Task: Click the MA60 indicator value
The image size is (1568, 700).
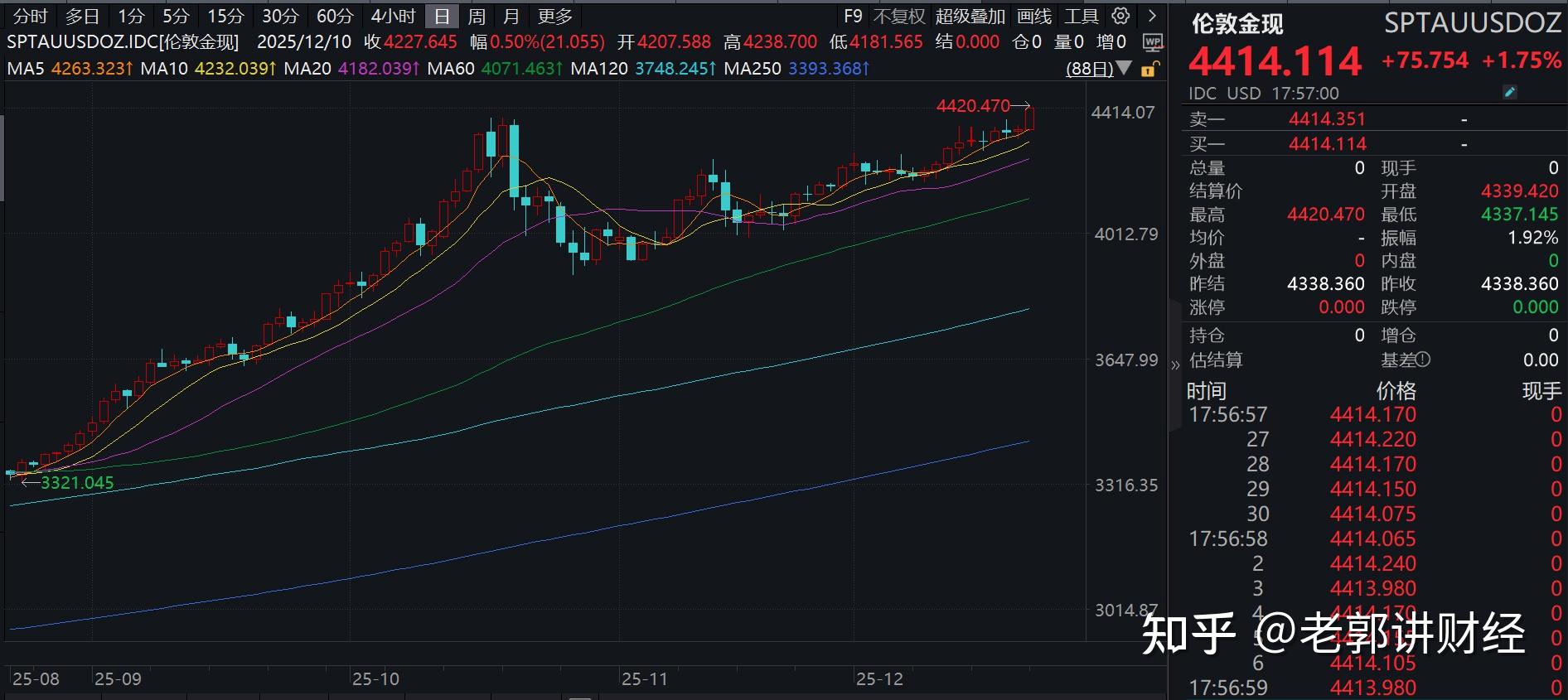Action: (521, 68)
